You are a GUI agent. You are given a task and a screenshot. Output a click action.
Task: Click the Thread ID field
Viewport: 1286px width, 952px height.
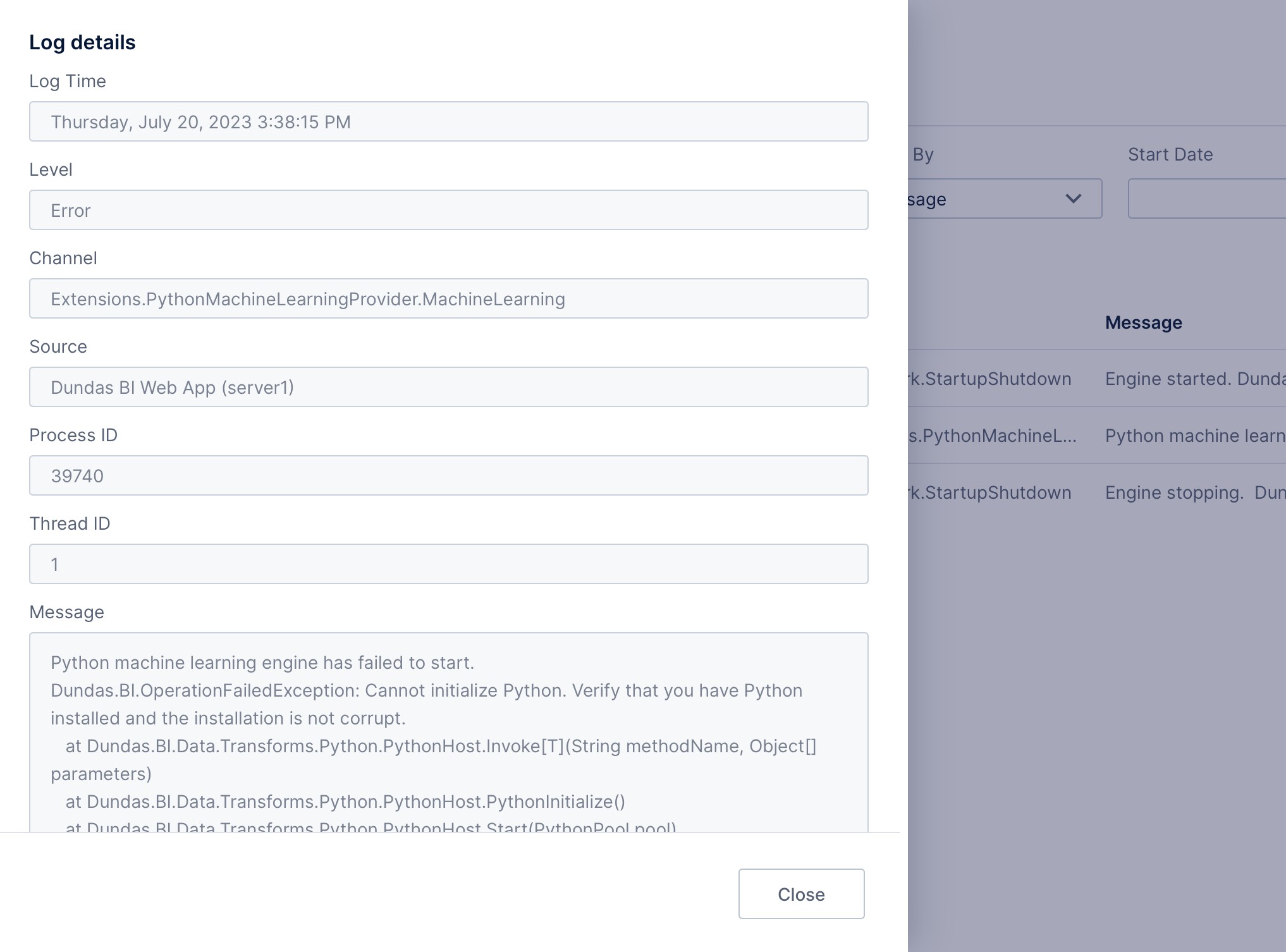(448, 564)
